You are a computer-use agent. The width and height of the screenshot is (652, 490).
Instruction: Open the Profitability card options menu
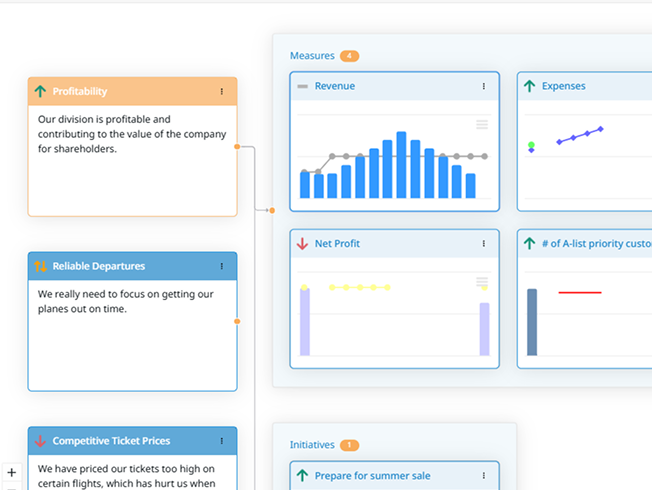(x=222, y=92)
